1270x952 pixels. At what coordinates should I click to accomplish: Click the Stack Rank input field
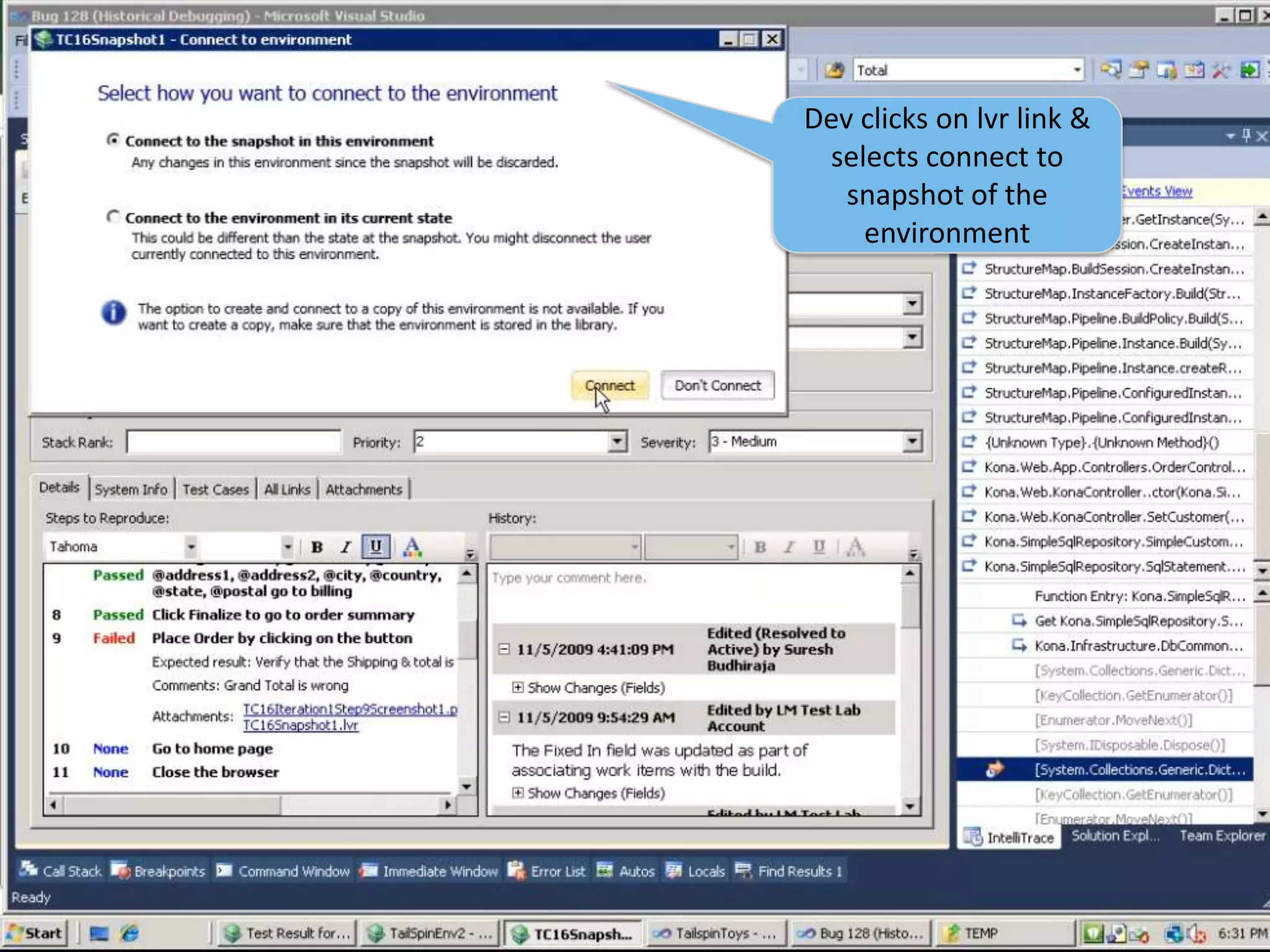coord(233,442)
